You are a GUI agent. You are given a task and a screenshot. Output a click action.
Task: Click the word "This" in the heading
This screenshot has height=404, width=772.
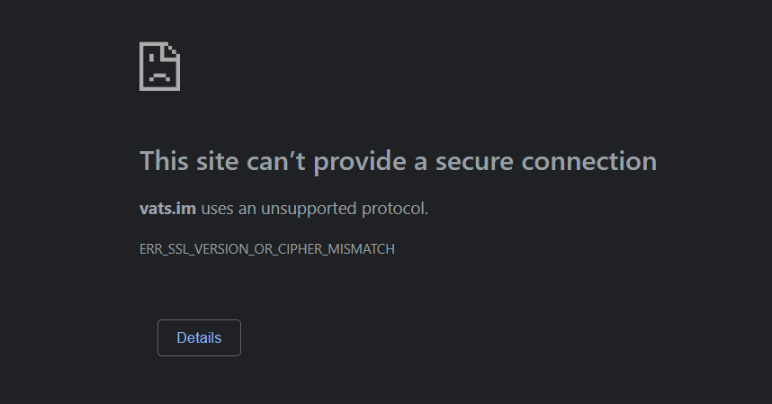pos(164,161)
